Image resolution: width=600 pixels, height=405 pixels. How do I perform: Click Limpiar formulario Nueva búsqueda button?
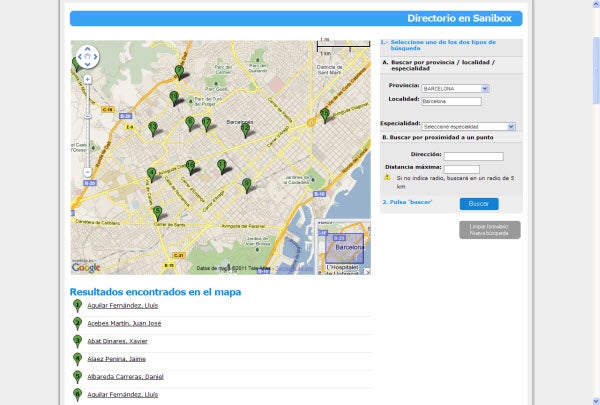click(490, 230)
